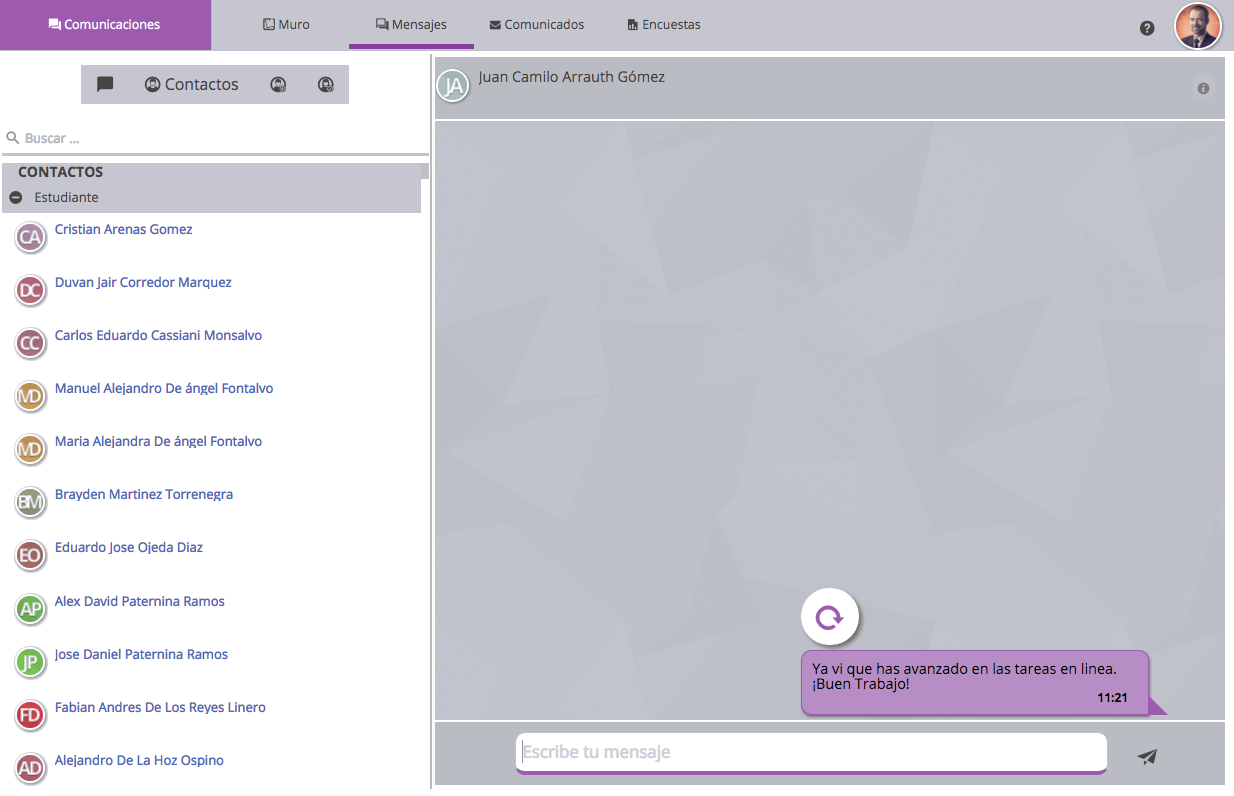
Task: Collapse the Estudiante contact group
Action: [16, 198]
